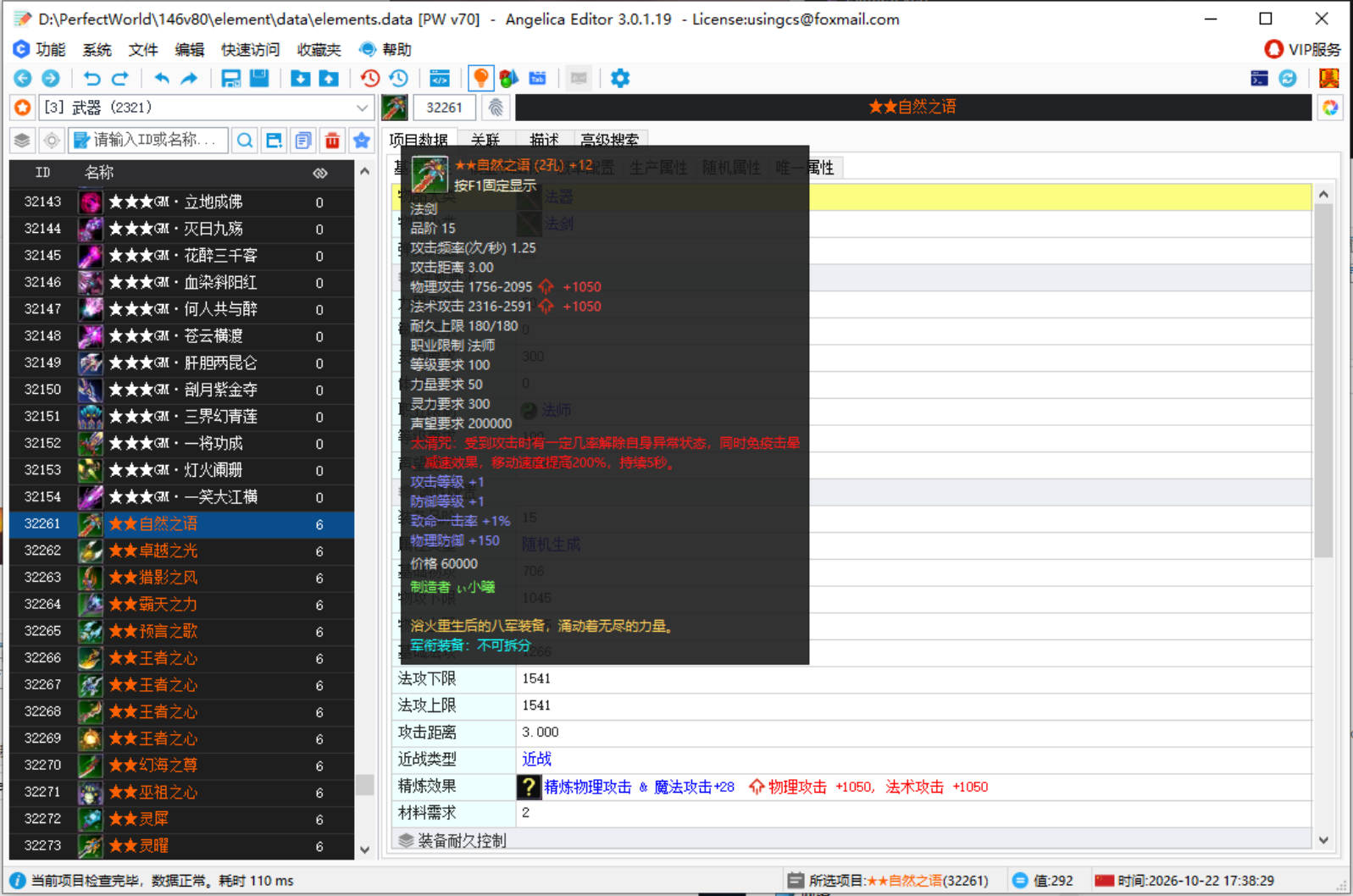Open the VIP服务 link
Image resolution: width=1353 pixels, height=896 pixels.
point(1302,50)
